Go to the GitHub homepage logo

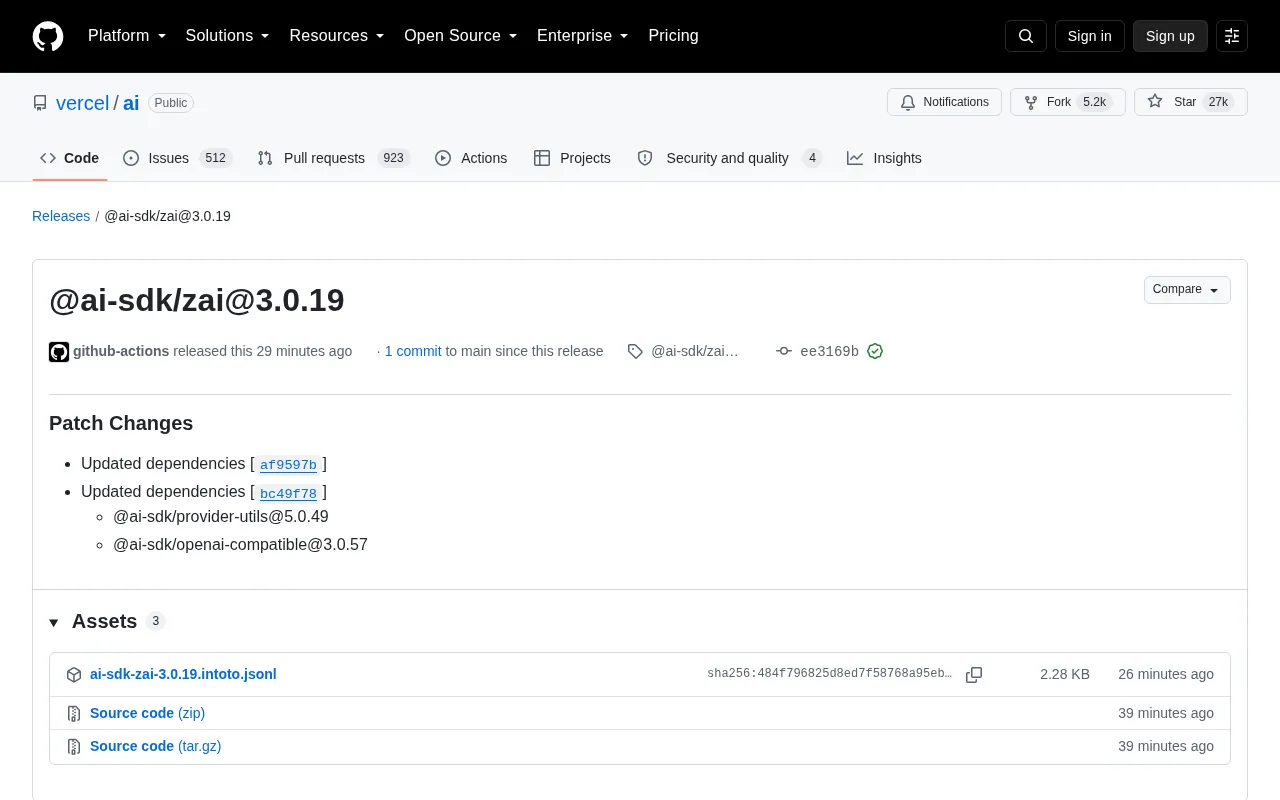[x=48, y=36]
